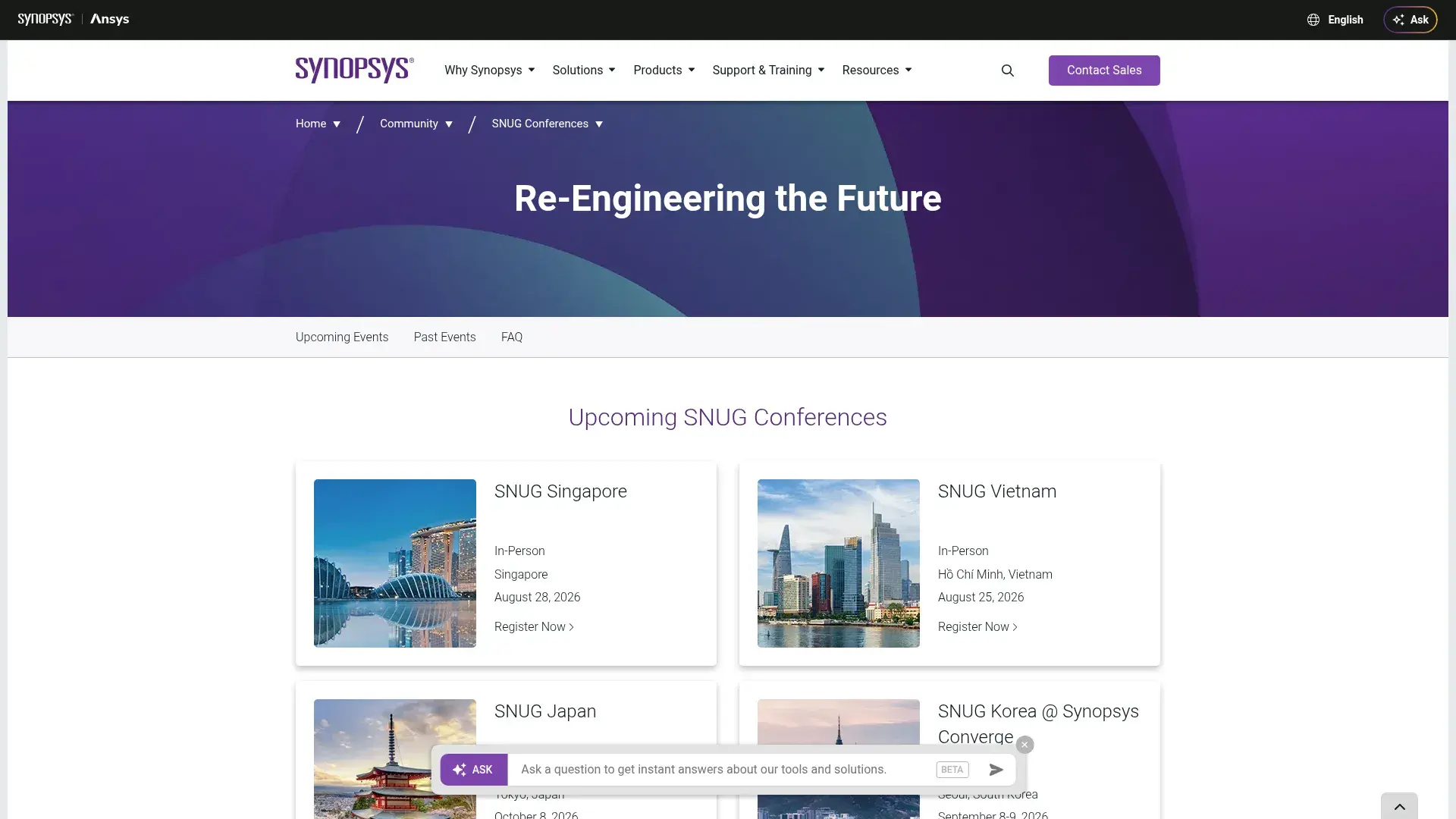Click the globe language icon
The image size is (1456, 819).
(x=1313, y=20)
